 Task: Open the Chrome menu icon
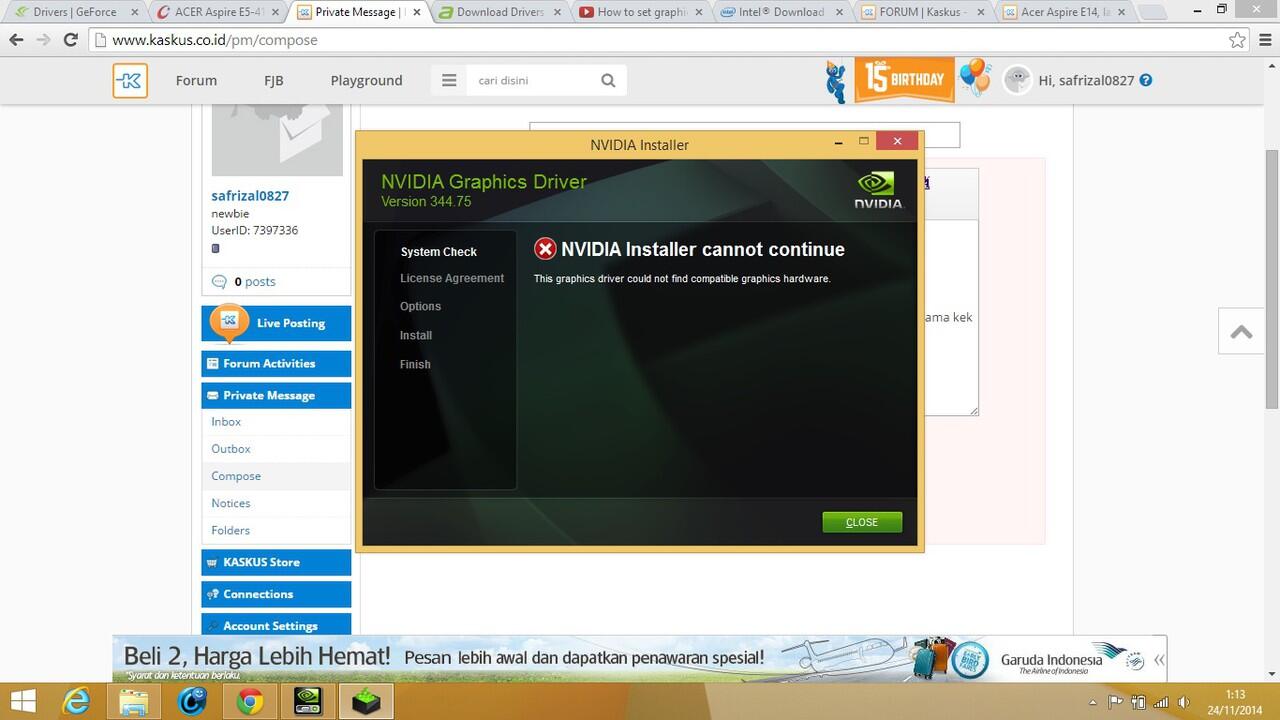coord(1264,40)
